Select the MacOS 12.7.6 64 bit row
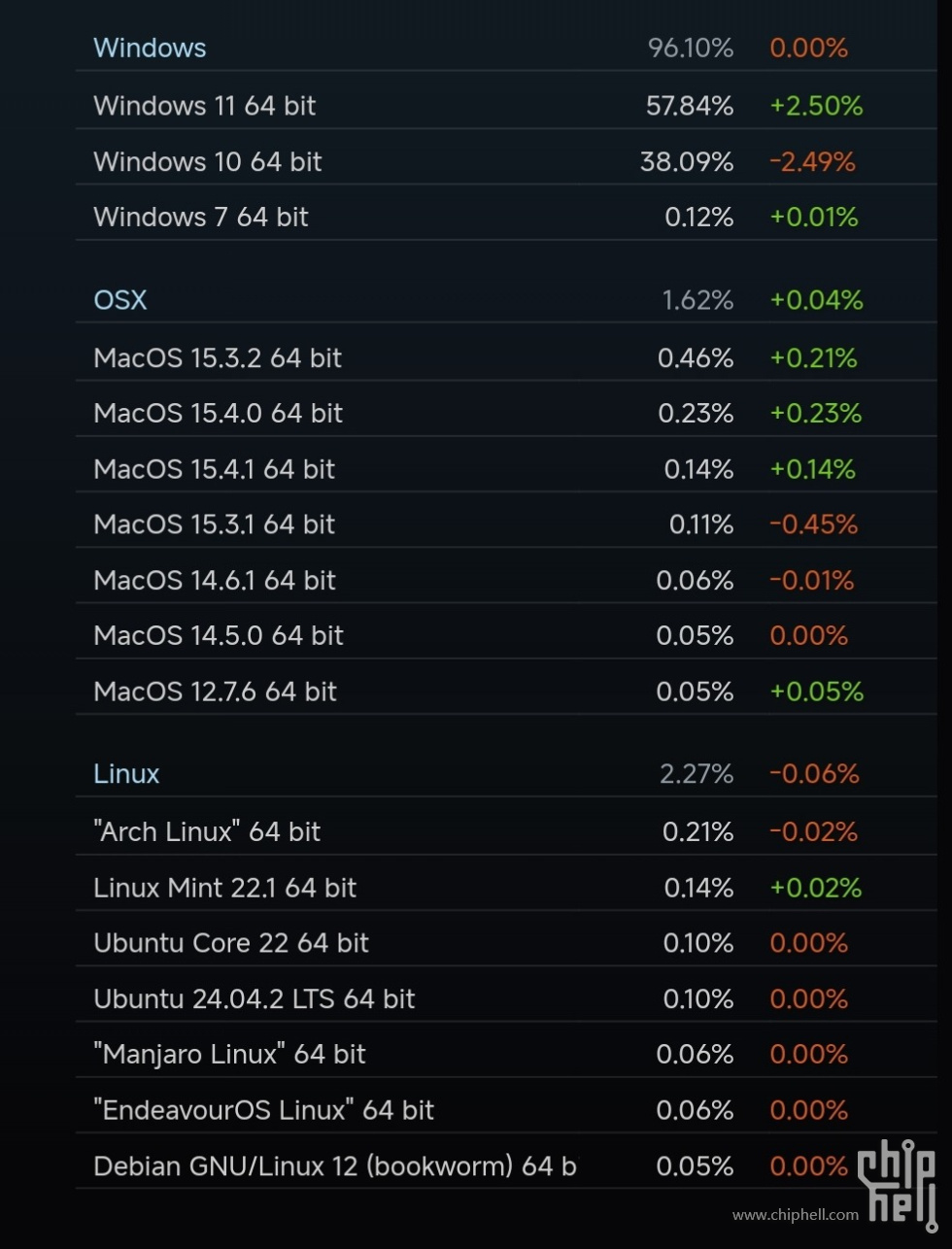952x1249 pixels. click(x=506, y=692)
